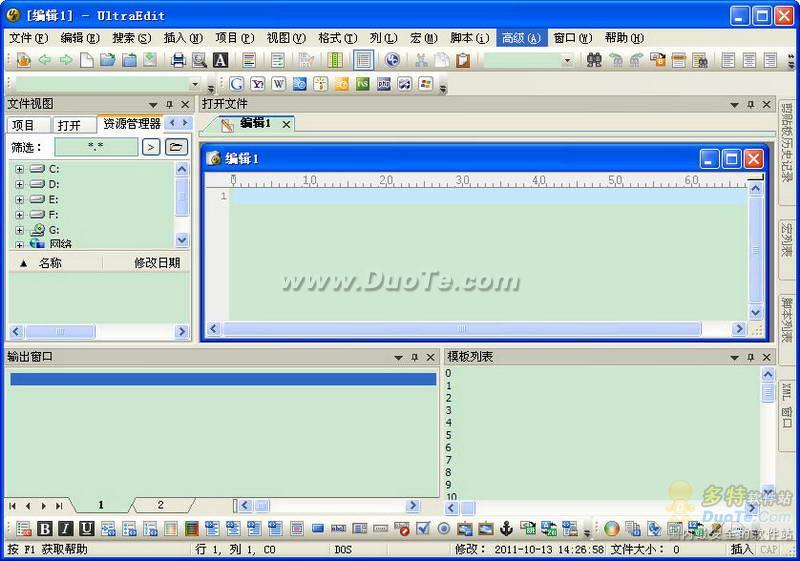Click the anchor icon in HTML toolbar

[x=506, y=529]
